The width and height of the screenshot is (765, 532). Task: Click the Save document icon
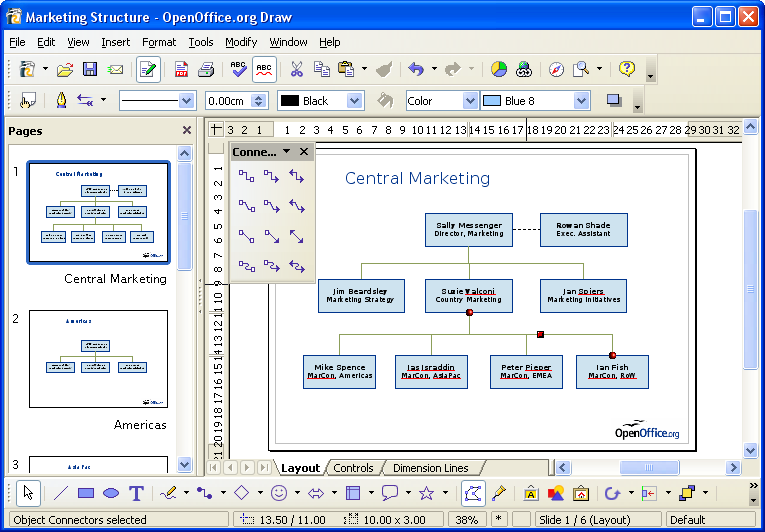(x=90, y=69)
